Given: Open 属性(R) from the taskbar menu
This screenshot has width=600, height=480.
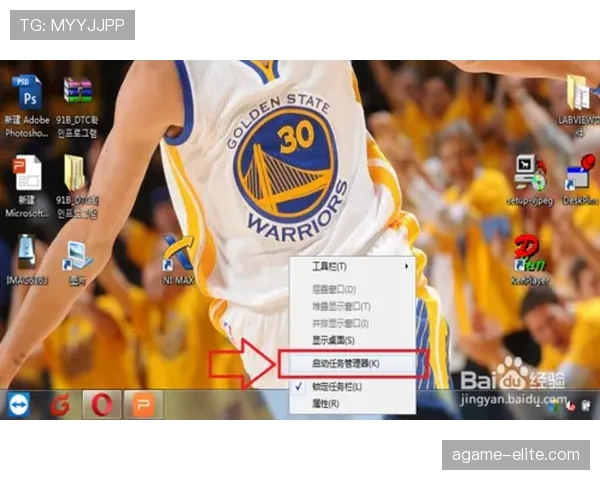Looking at the screenshot, I should [352, 403].
